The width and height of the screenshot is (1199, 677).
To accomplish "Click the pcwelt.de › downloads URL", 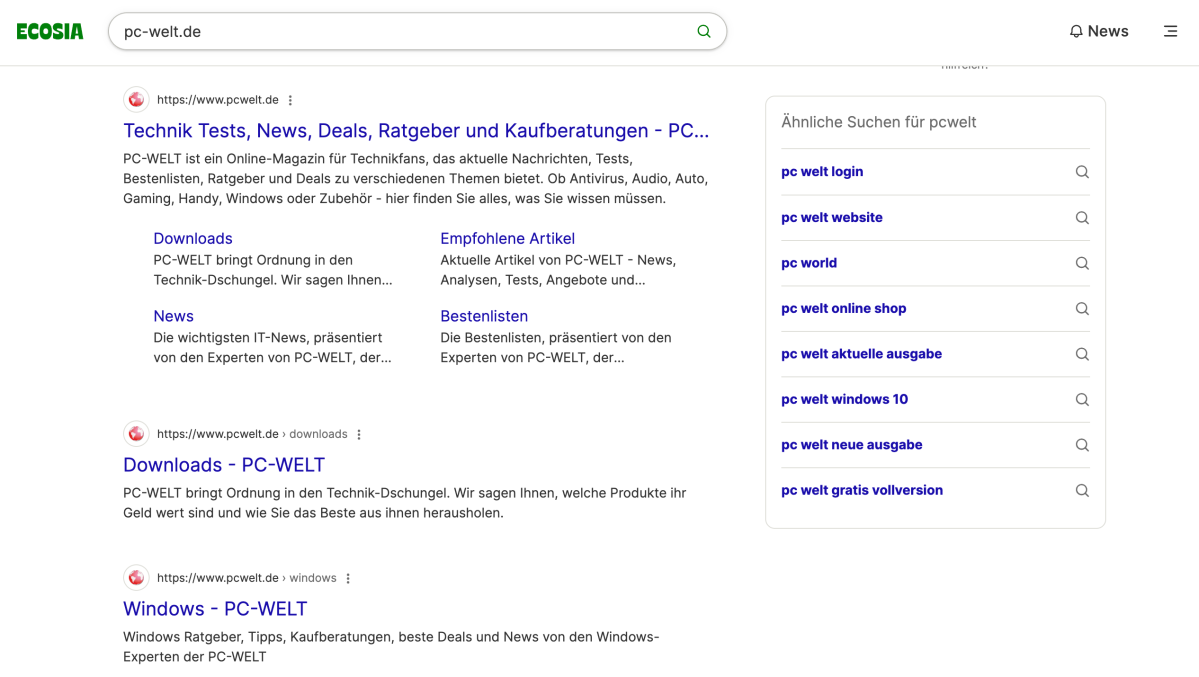I will 252,434.
